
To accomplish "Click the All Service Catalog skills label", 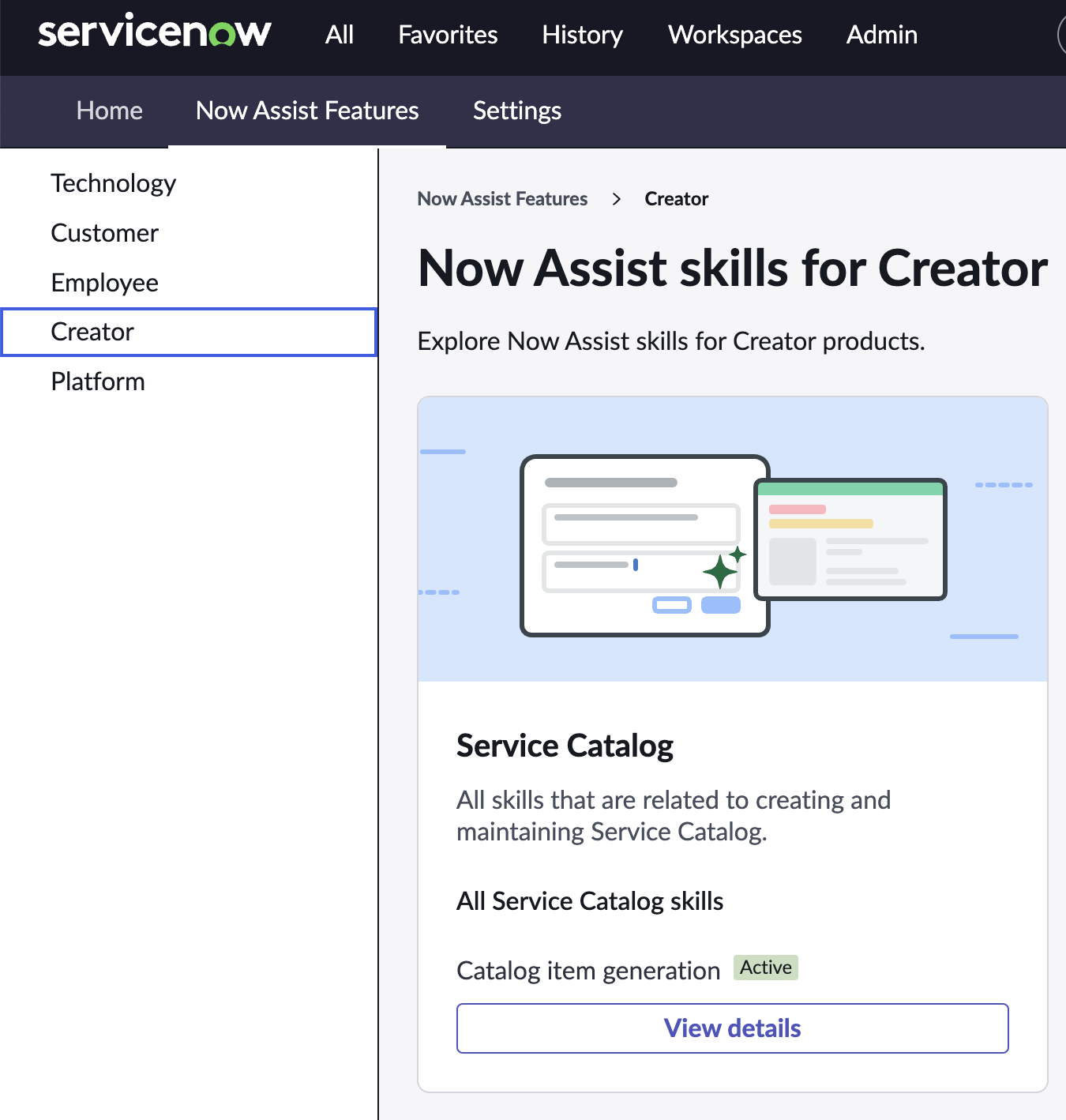I will point(590,901).
